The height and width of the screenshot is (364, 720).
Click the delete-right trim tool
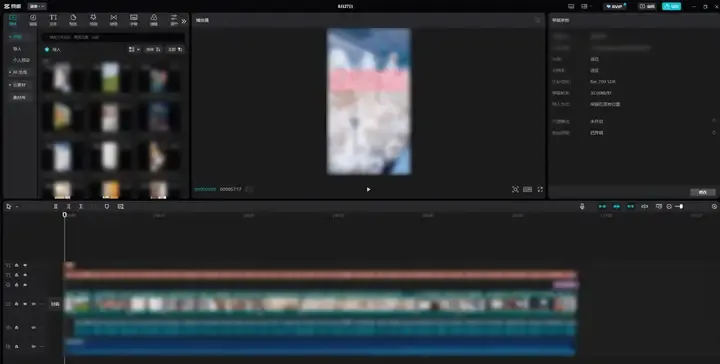click(81, 207)
